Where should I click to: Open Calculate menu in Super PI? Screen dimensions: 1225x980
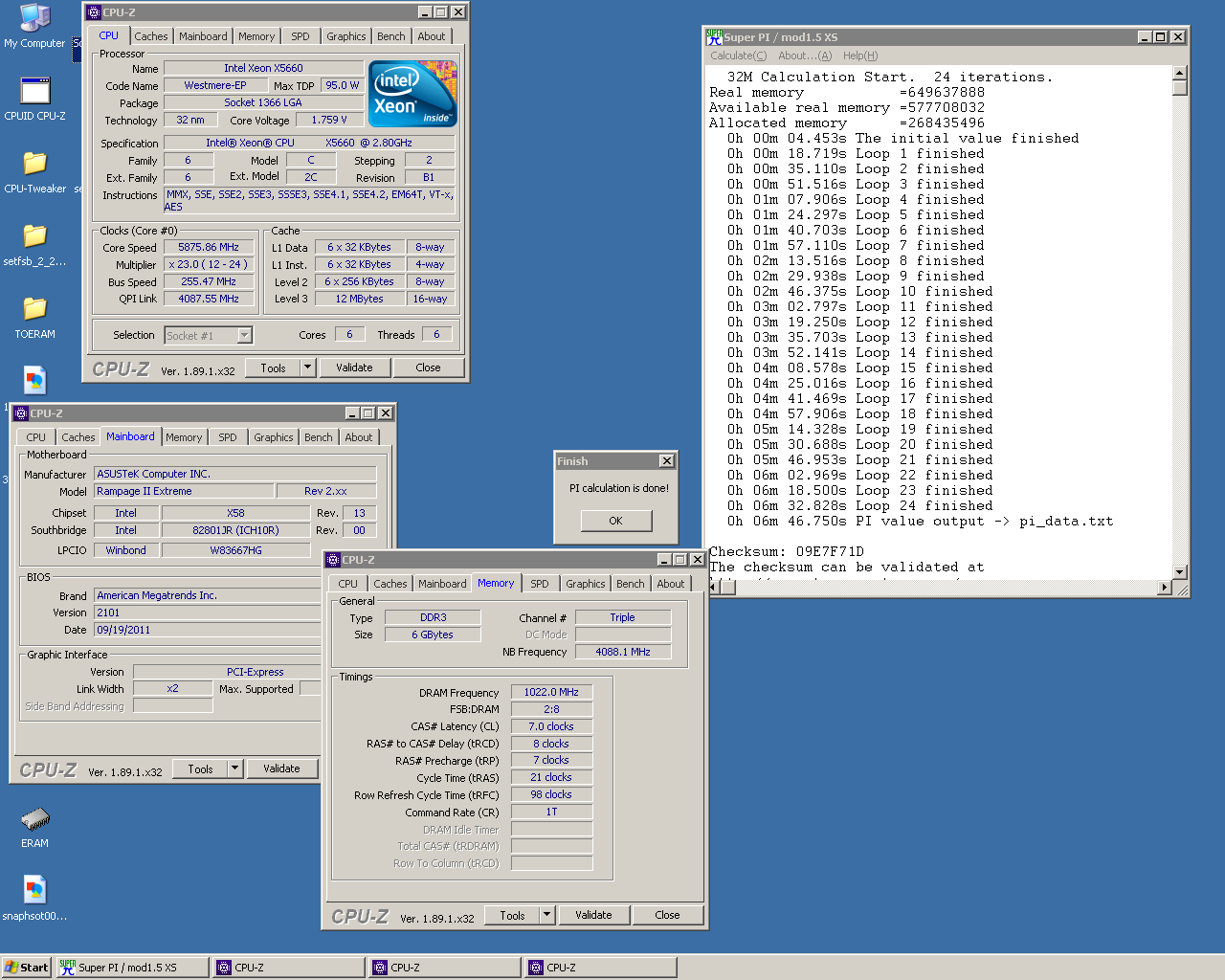738,56
